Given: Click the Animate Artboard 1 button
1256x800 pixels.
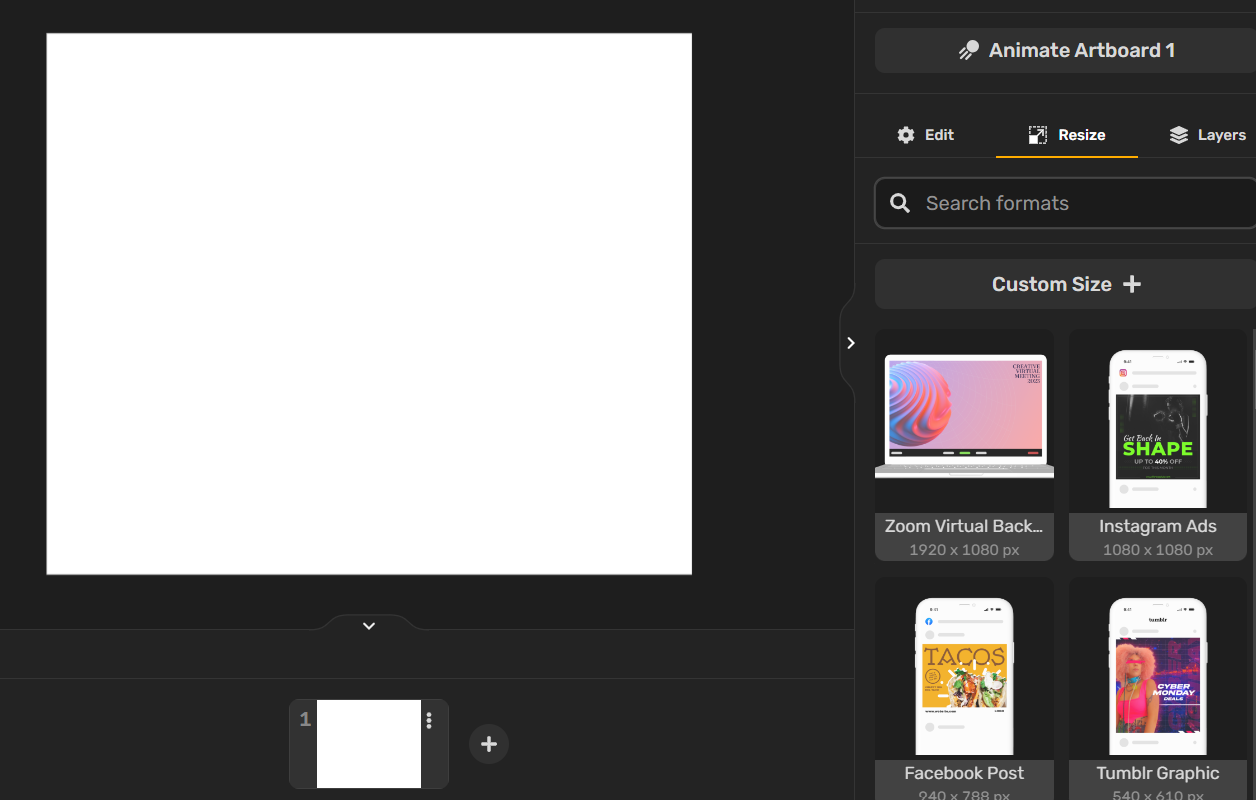Looking at the screenshot, I should [1065, 49].
